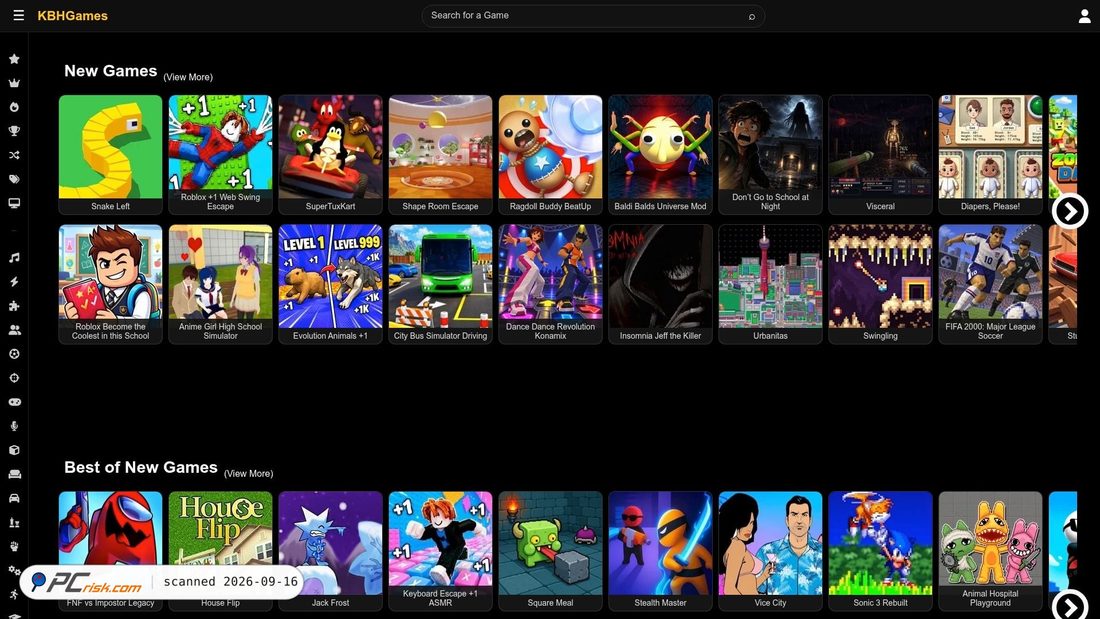Click the search magnifier icon
The width and height of the screenshot is (1100, 619).
click(x=751, y=16)
